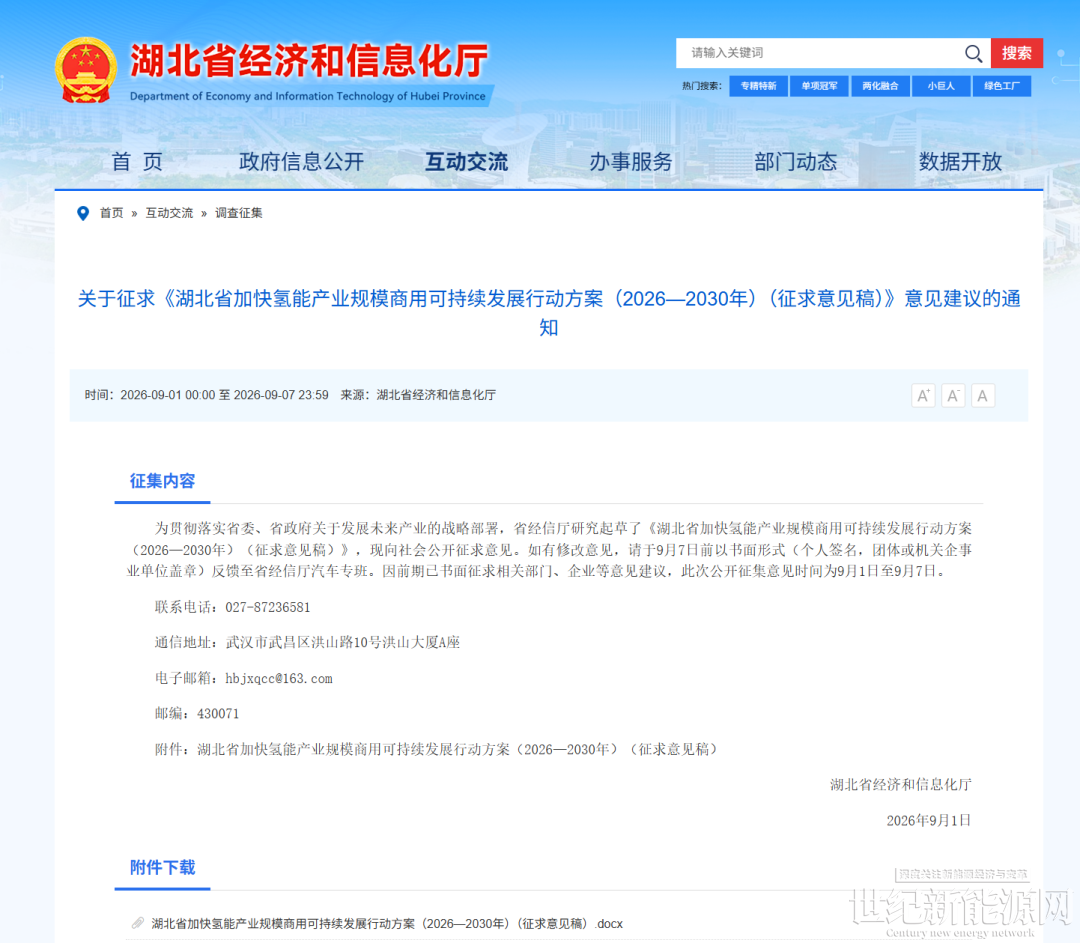Click the breadcrumb location pin icon
The image size is (1080, 943).
[x=83, y=214]
